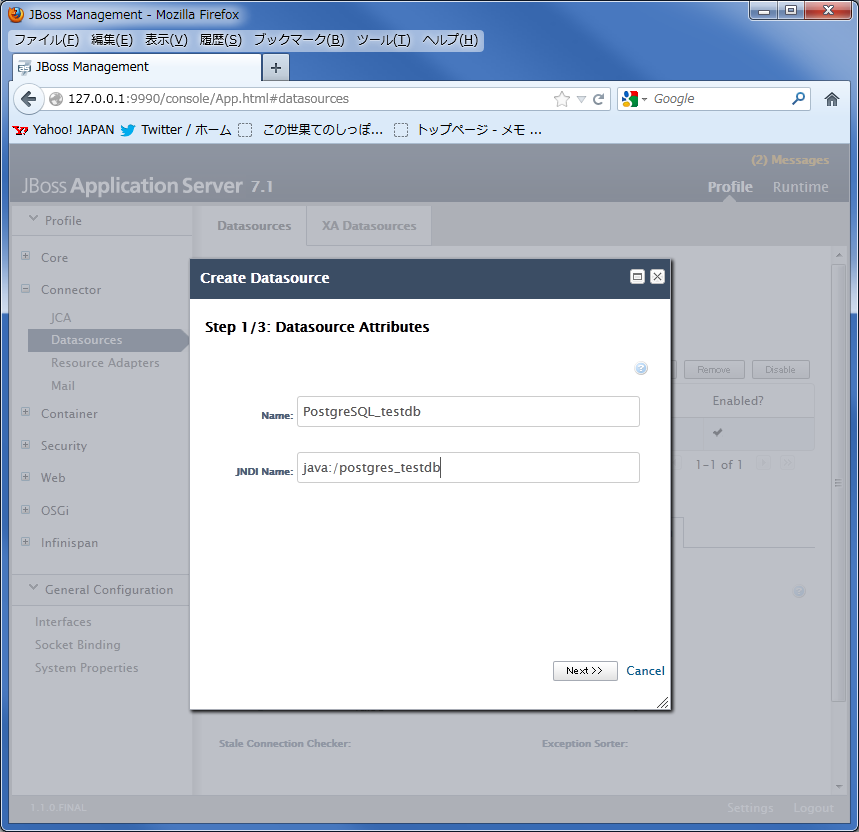Collapse the Connector tree node
This screenshot has width=859, height=832.
[25, 288]
